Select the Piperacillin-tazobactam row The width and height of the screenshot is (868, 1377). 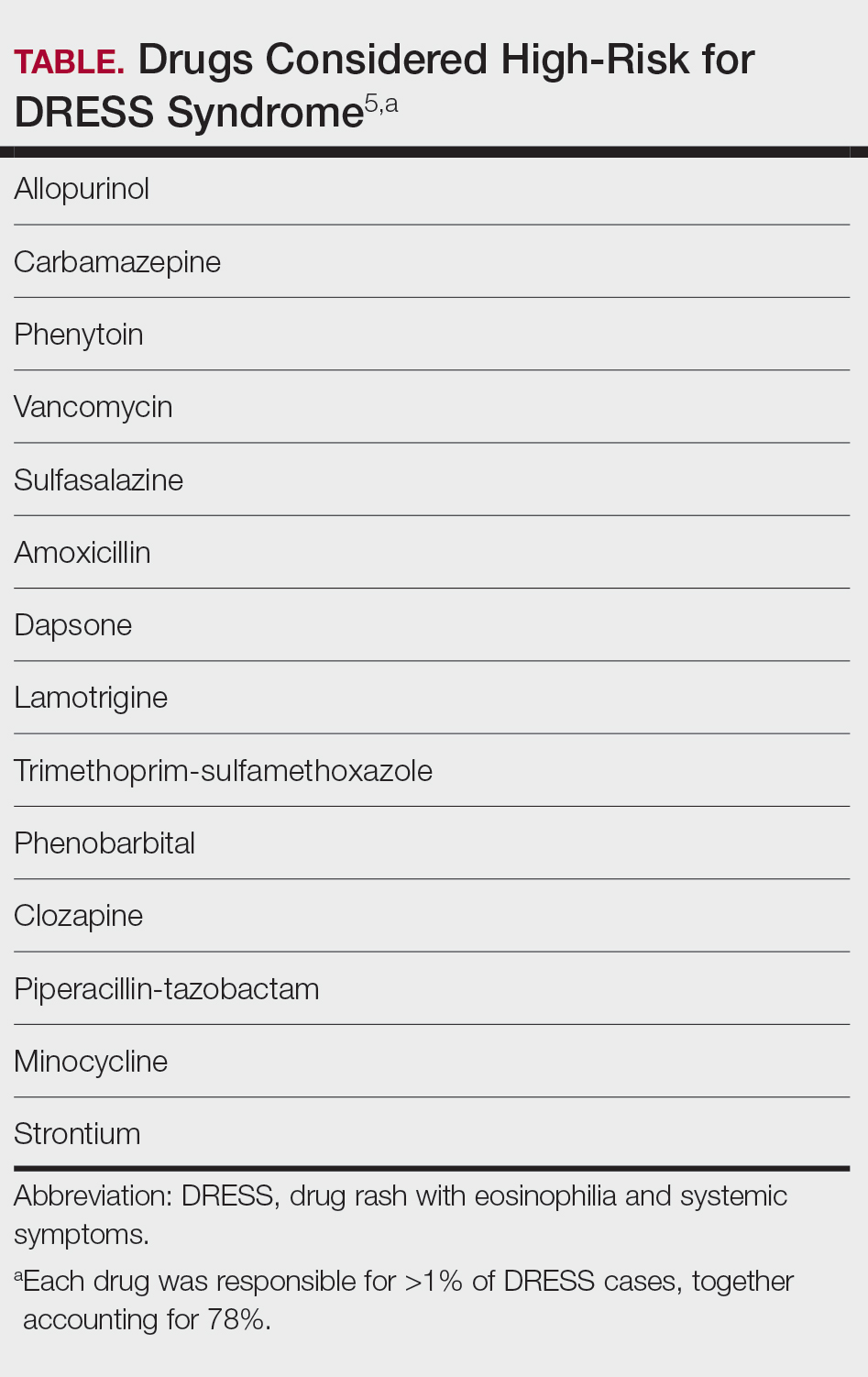pyautogui.click(x=167, y=989)
